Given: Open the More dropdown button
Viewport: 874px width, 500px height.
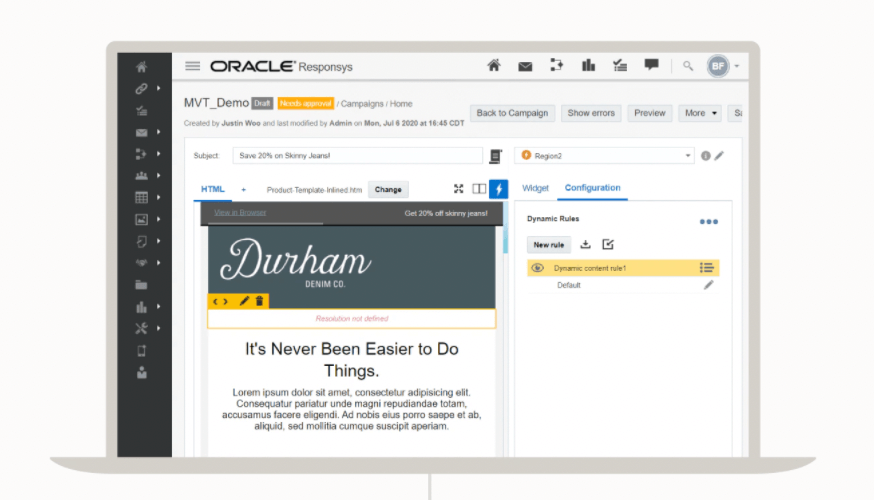Looking at the screenshot, I should coord(700,113).
